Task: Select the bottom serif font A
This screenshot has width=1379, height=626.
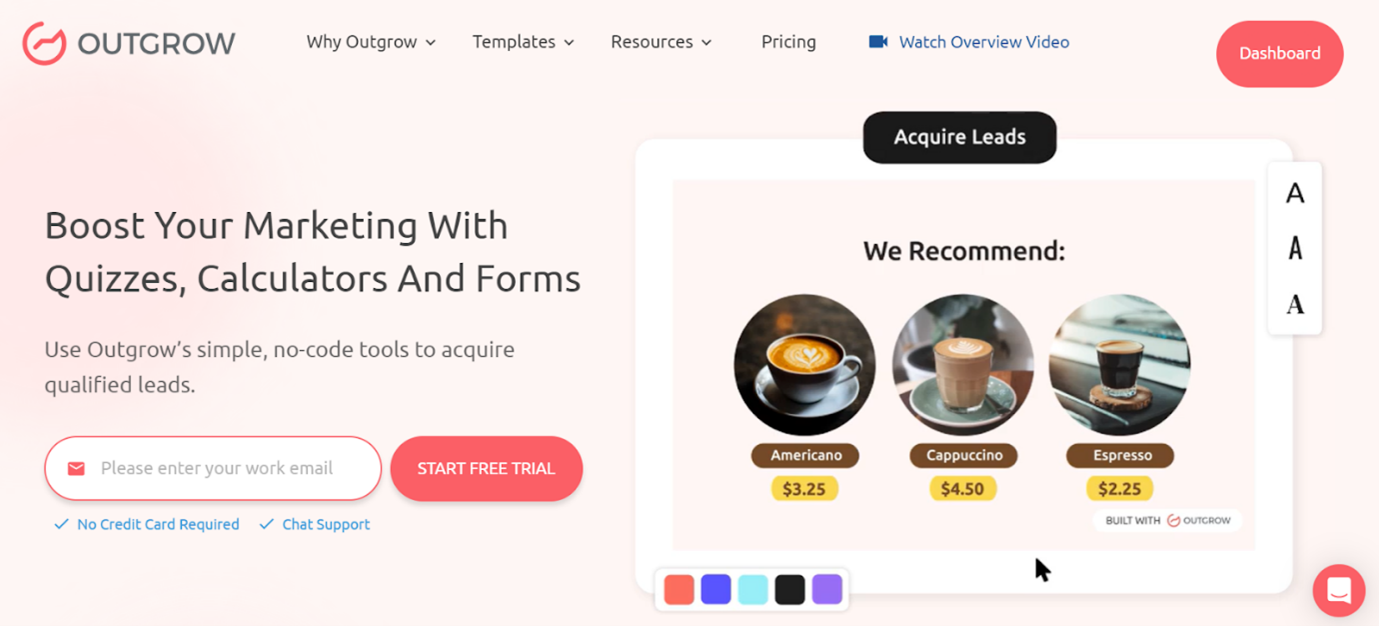Action: click(x=1295, y=304)
